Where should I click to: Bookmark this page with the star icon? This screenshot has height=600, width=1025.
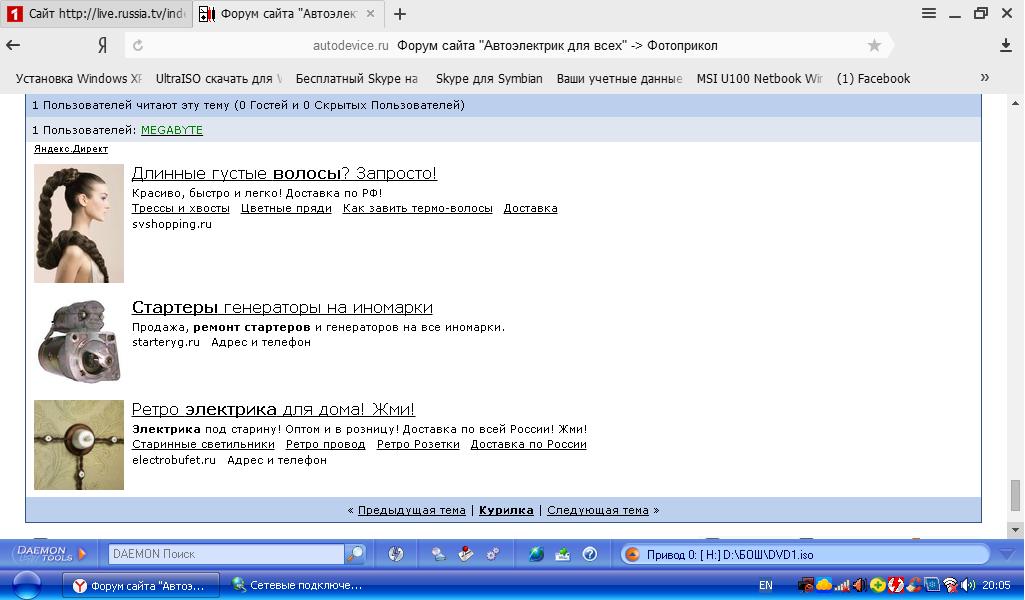(x=874, y=45)
